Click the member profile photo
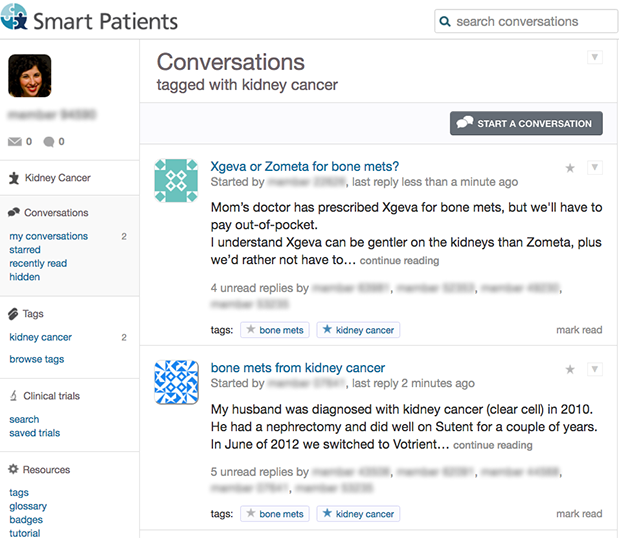 point(30,76)
